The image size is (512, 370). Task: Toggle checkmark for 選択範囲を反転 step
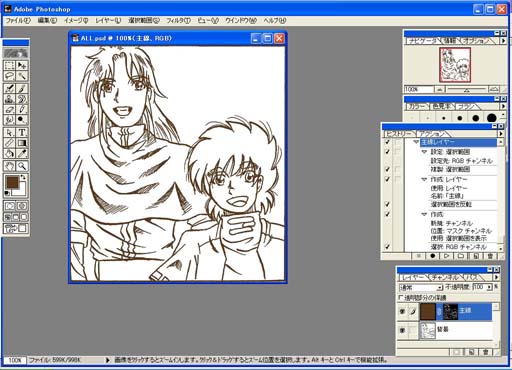coord(387,204)
